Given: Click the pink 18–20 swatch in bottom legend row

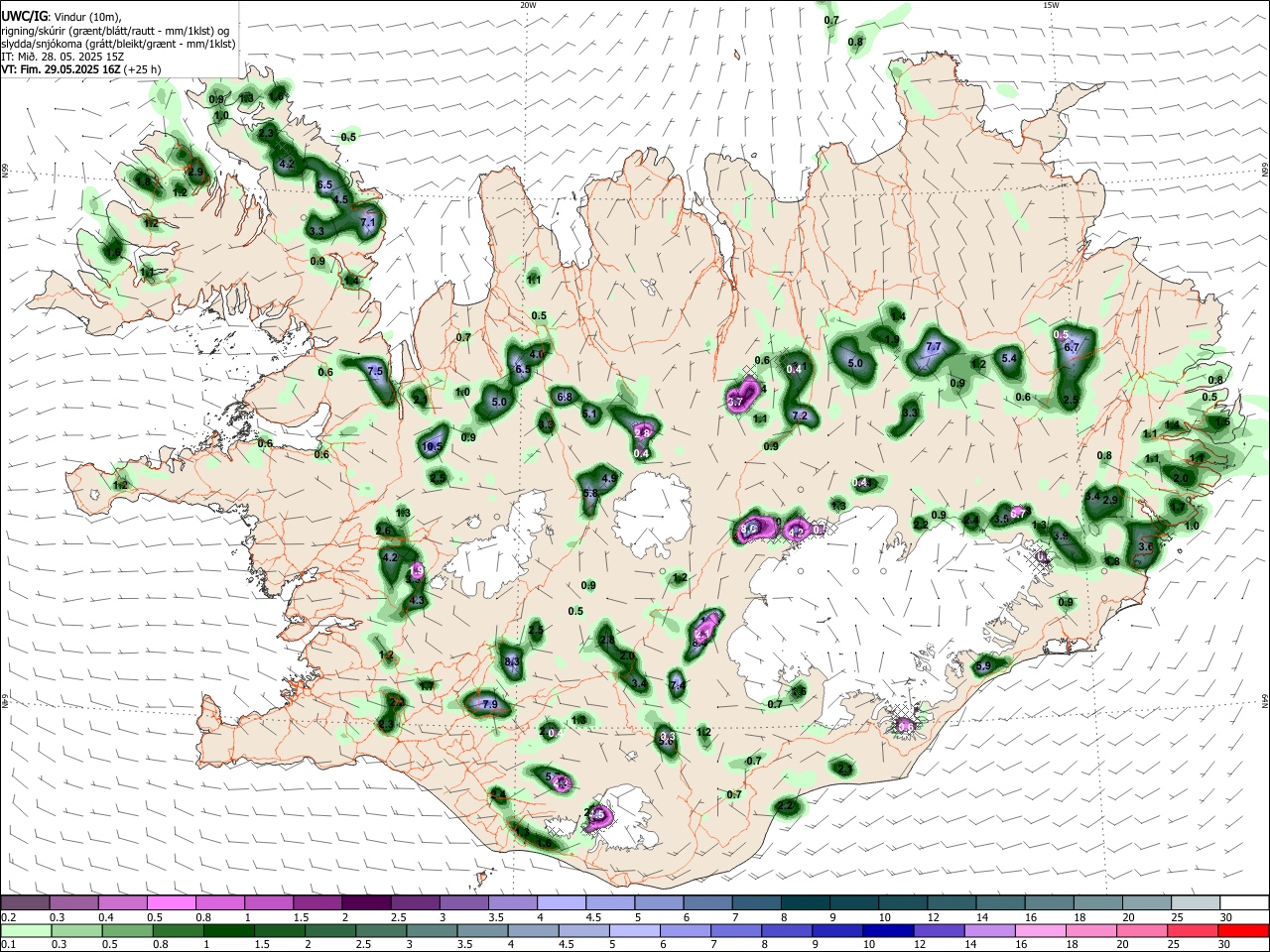Looking at the screenshot, I should 1091,931.
